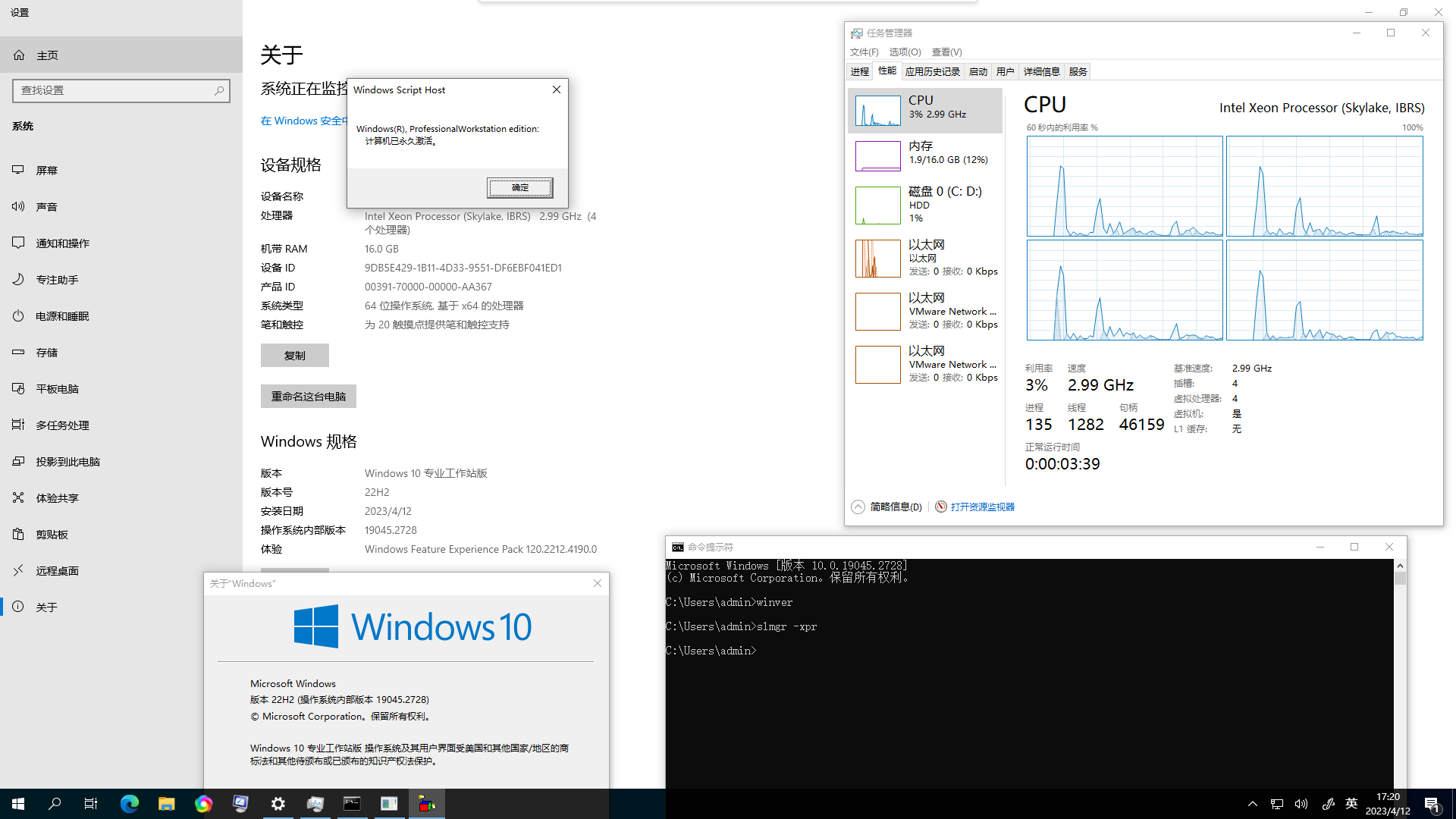
Task: Close the Windows Script Host dialog
Action: click(557, 89)
